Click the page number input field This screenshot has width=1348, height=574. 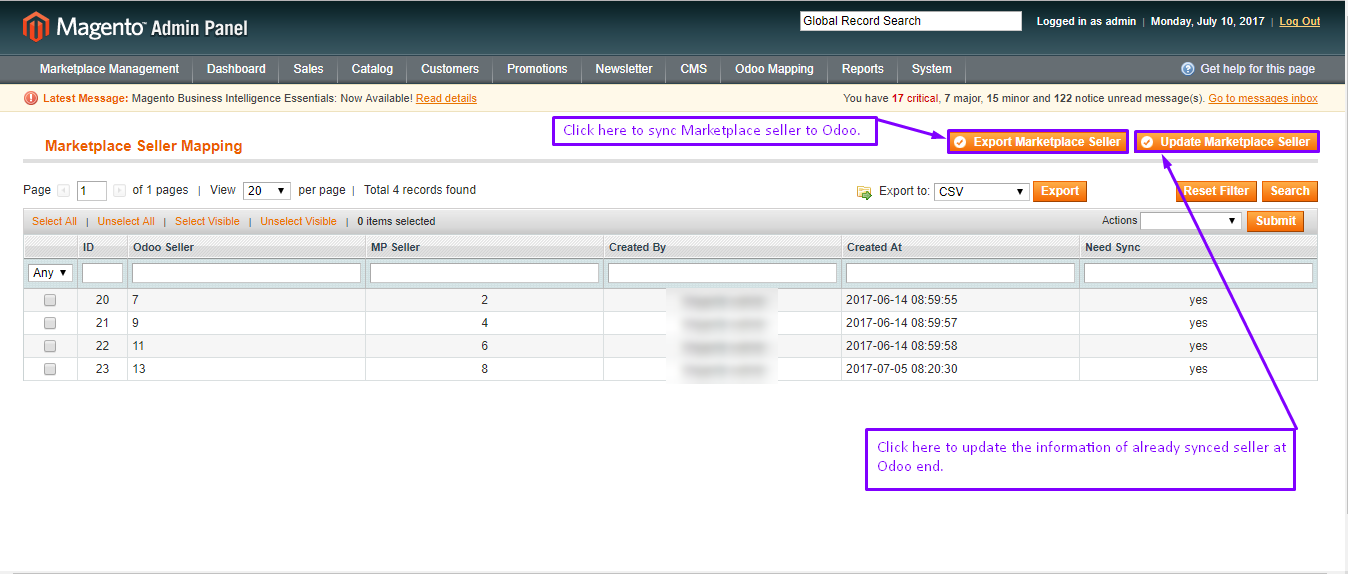(92, 191)
